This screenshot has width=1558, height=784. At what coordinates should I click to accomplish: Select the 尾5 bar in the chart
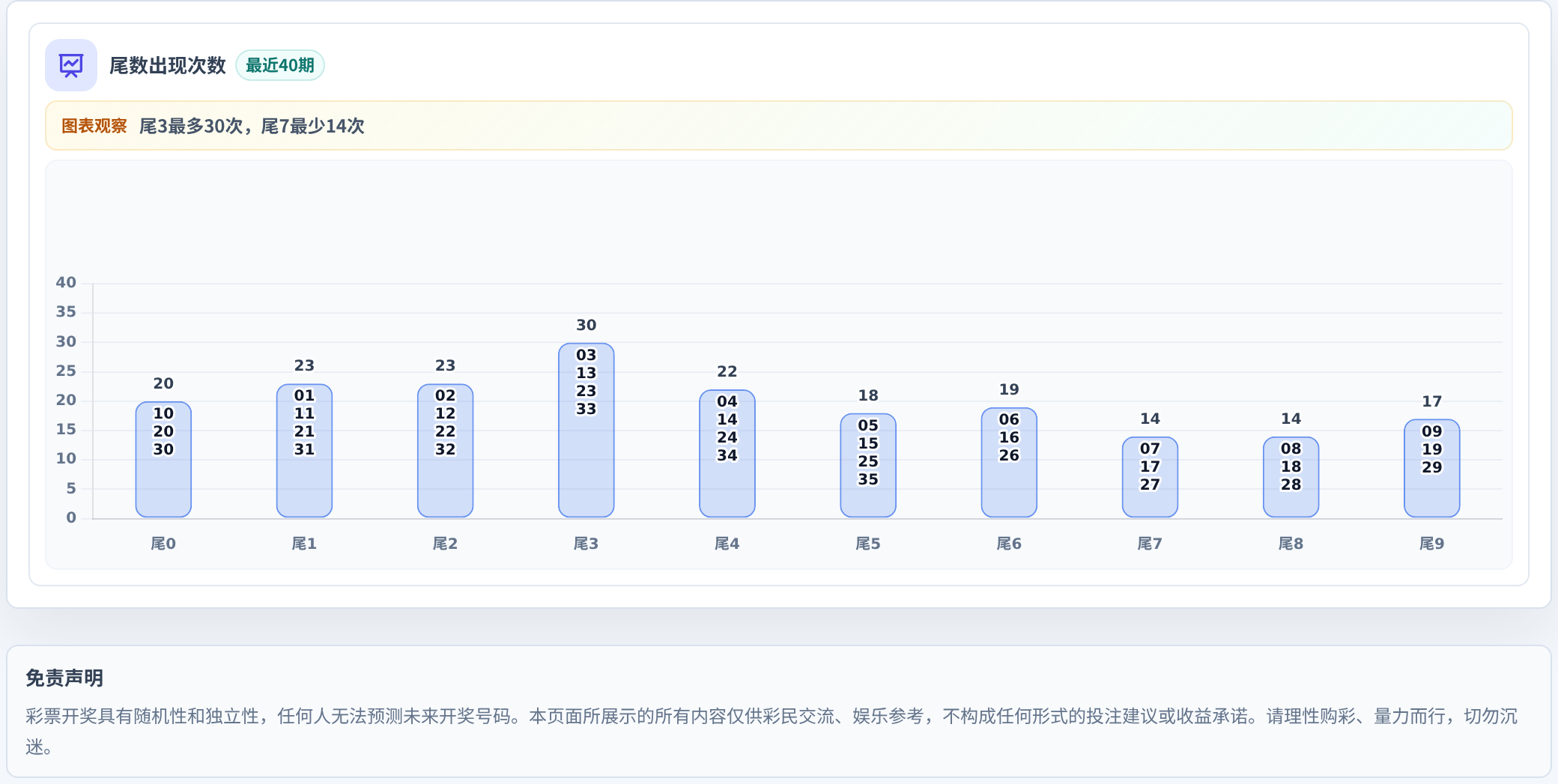click(868, 466)
